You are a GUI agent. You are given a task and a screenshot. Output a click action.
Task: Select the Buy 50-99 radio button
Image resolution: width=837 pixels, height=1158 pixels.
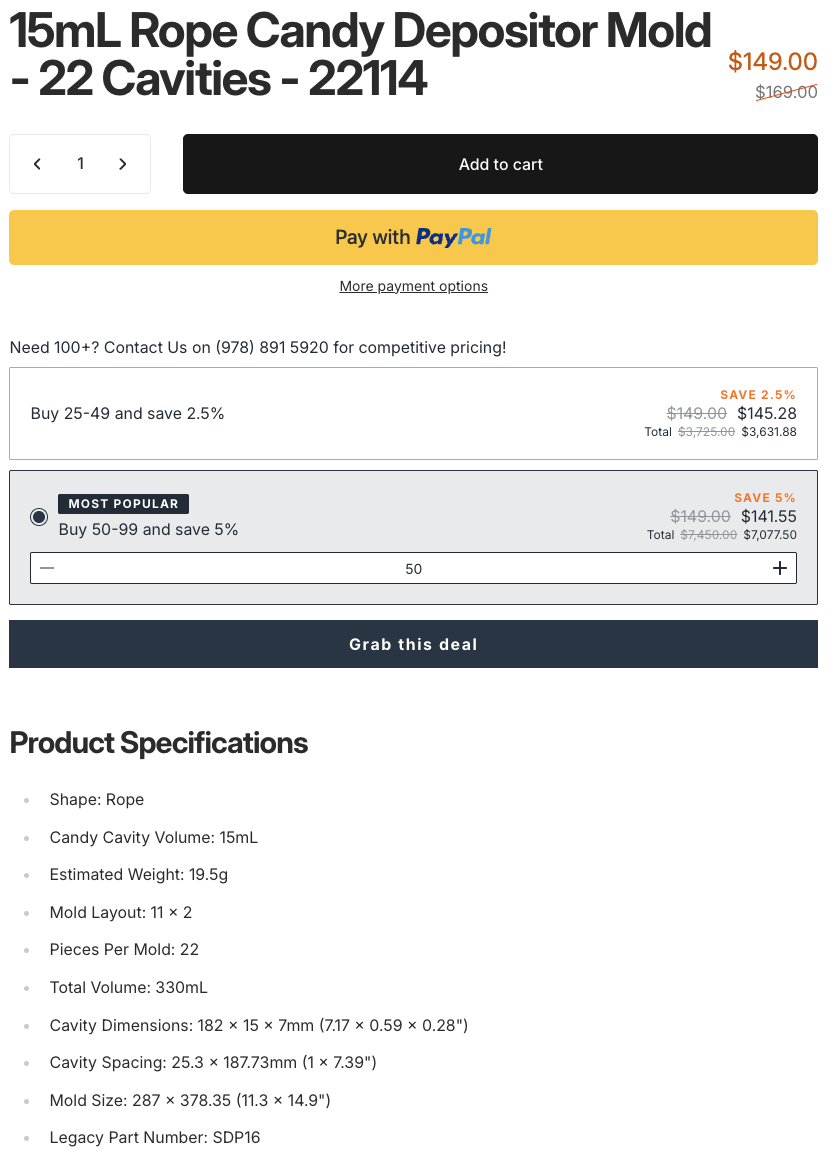coord(39,517)
